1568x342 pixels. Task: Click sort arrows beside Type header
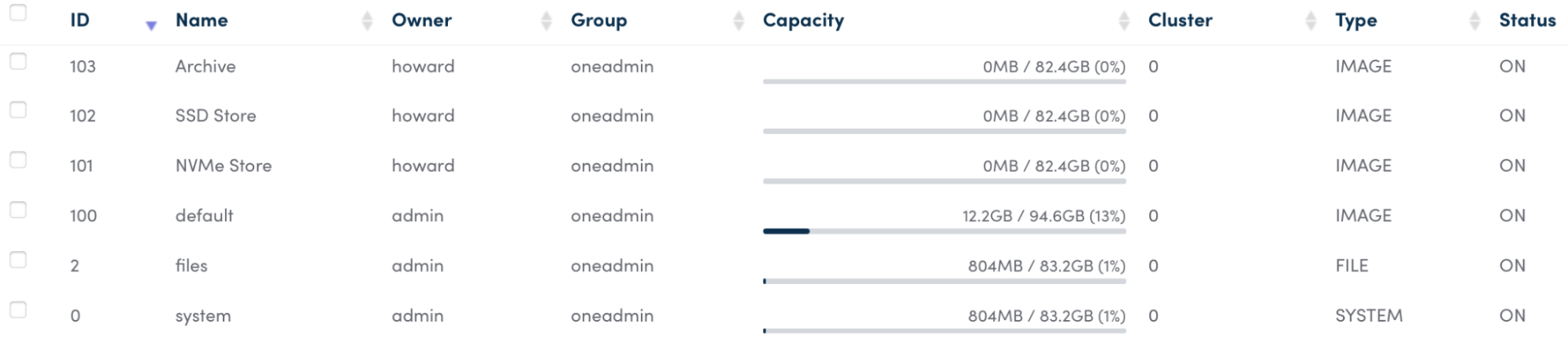[x=1475, y=21]
